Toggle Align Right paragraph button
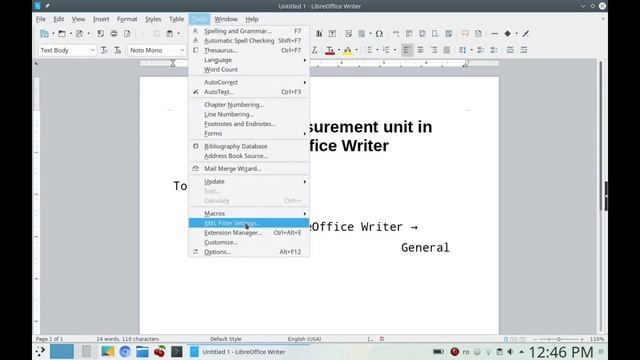The height and width of the screenshot is (360, 640). [x=433, y=50]
